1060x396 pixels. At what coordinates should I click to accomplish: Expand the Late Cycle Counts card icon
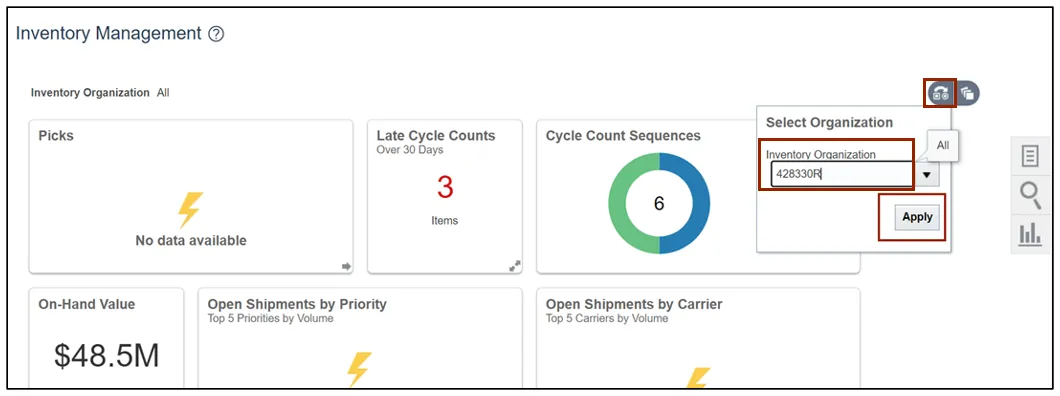(514, 266)
